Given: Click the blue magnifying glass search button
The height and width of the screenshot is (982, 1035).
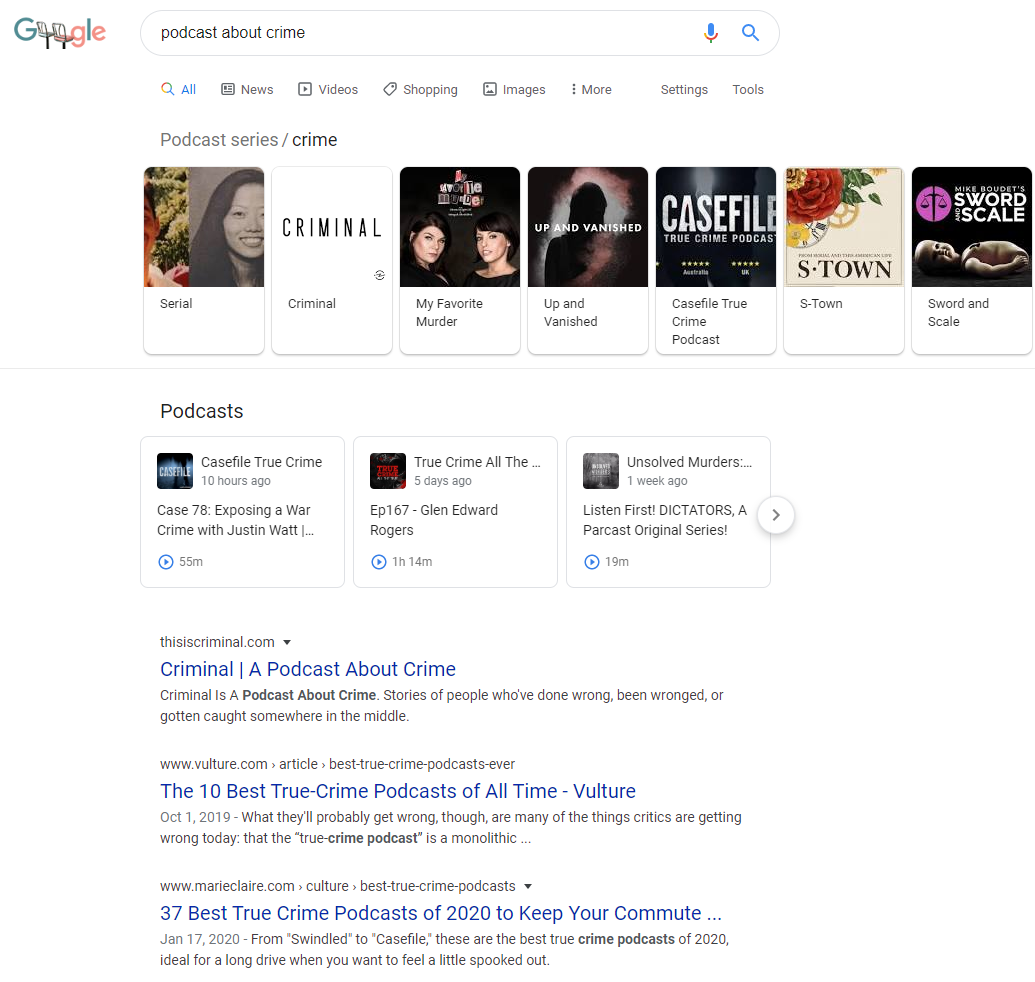Looking at the screenshot, I should [x=750, y=33].
